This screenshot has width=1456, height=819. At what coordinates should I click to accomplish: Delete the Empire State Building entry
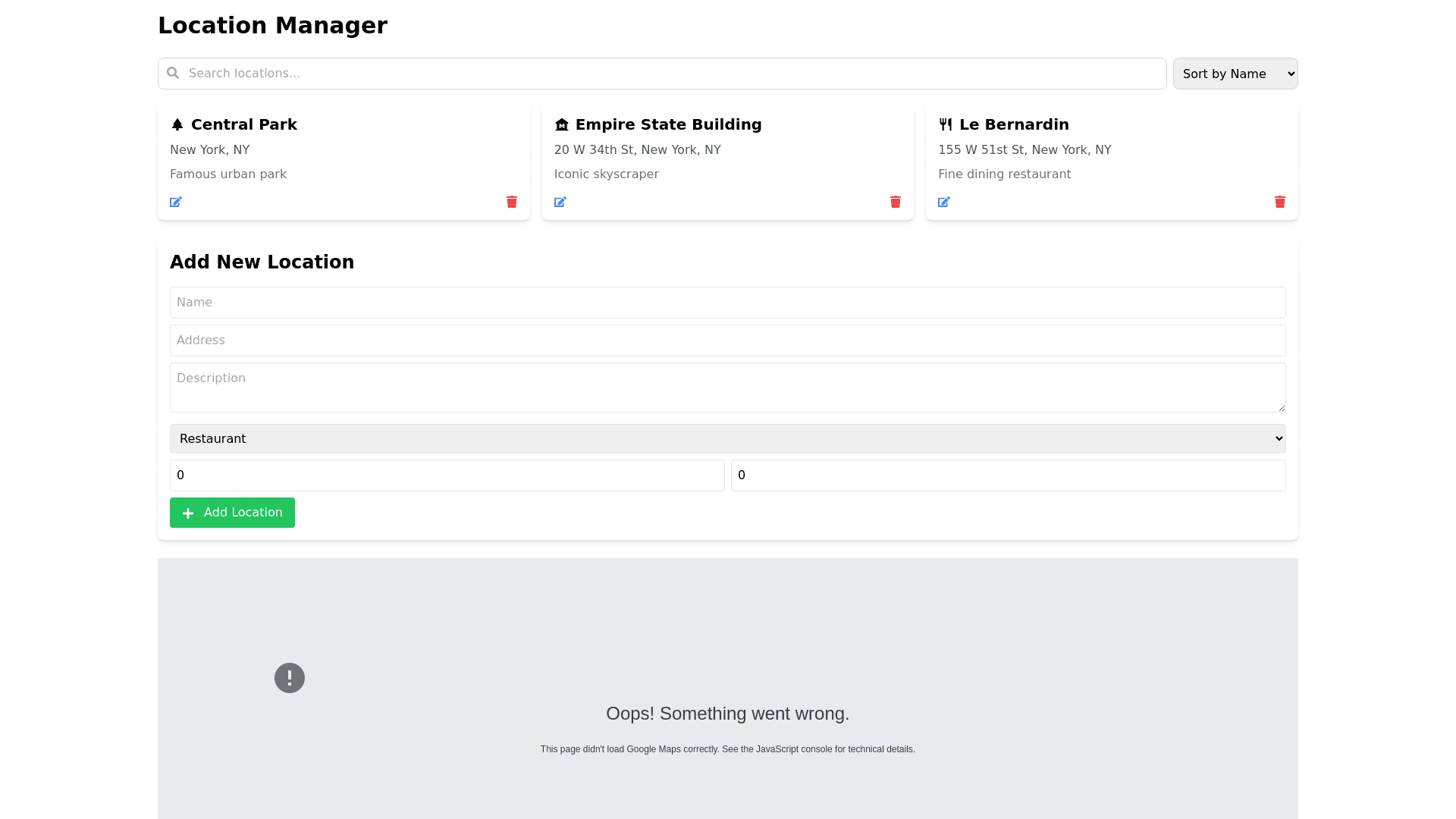[x=896, y=202]
